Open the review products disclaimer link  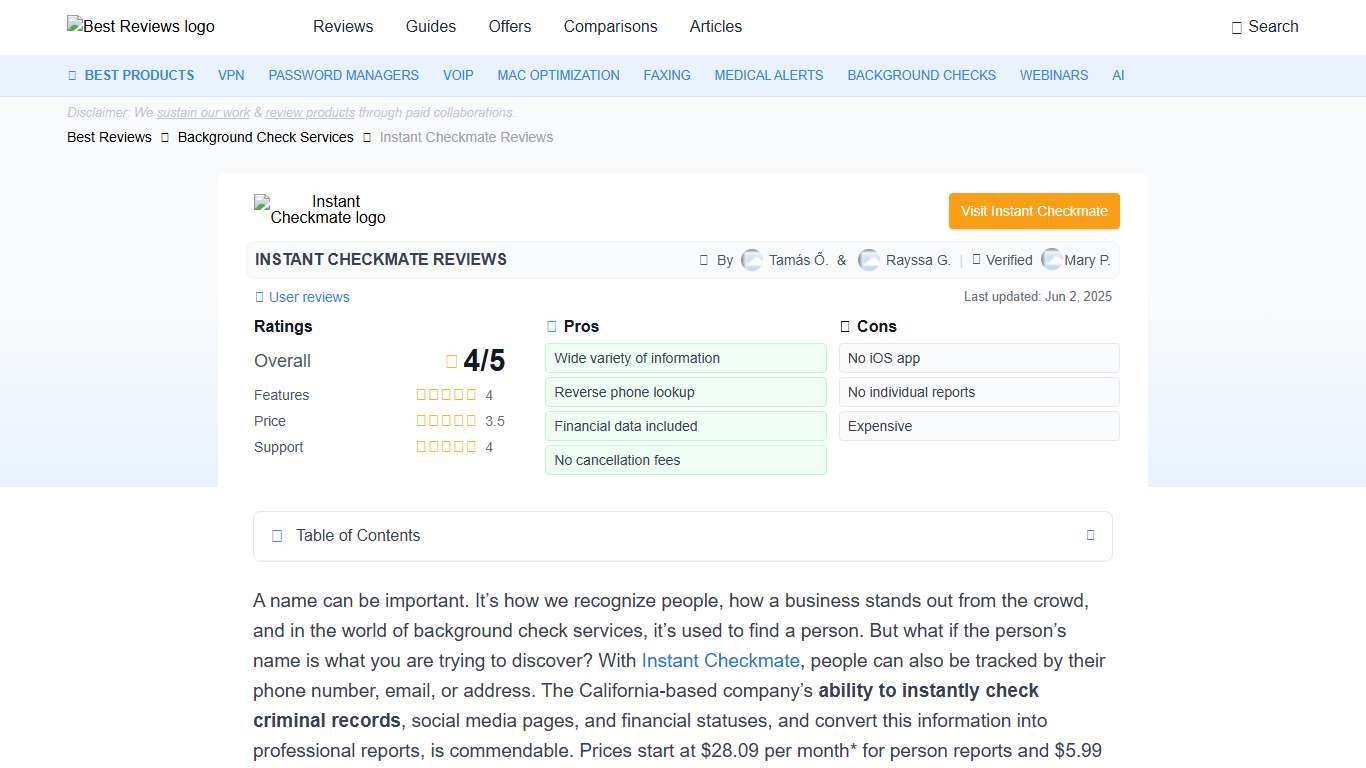point(310,112)
